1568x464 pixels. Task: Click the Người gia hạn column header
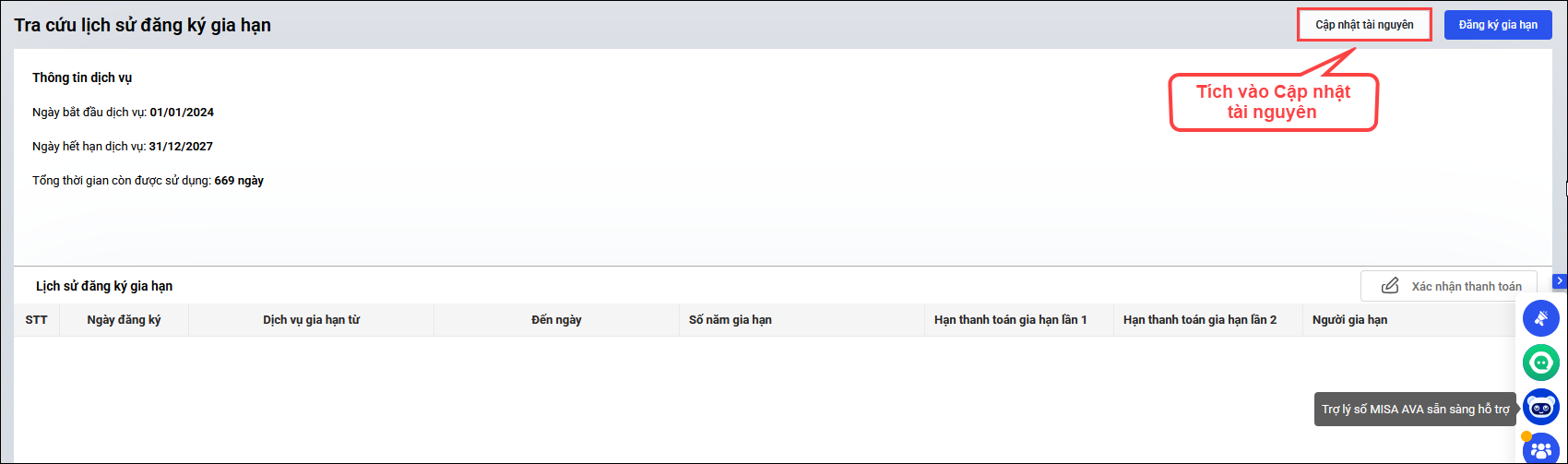point(1349,320)
